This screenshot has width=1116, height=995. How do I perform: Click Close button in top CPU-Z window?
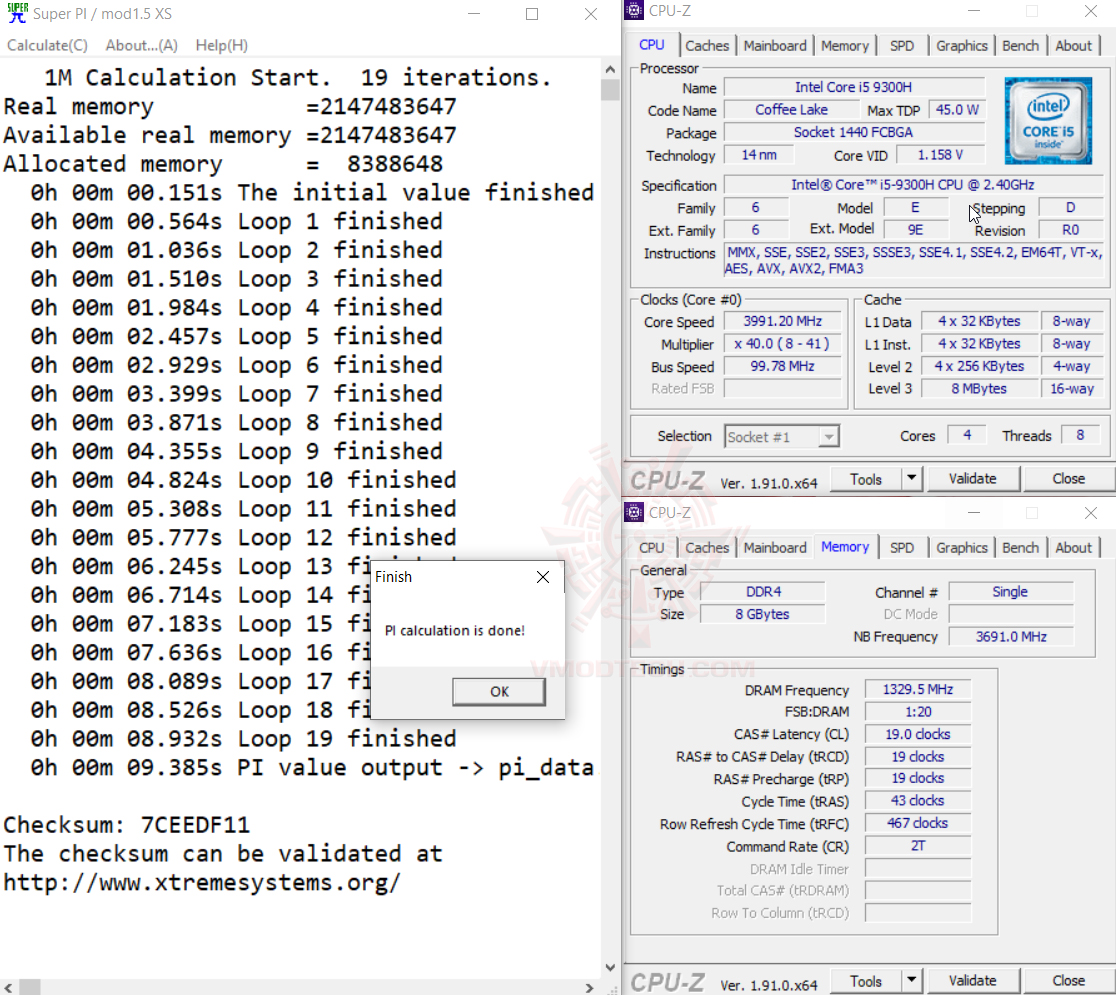click(x=1068, y=479)
